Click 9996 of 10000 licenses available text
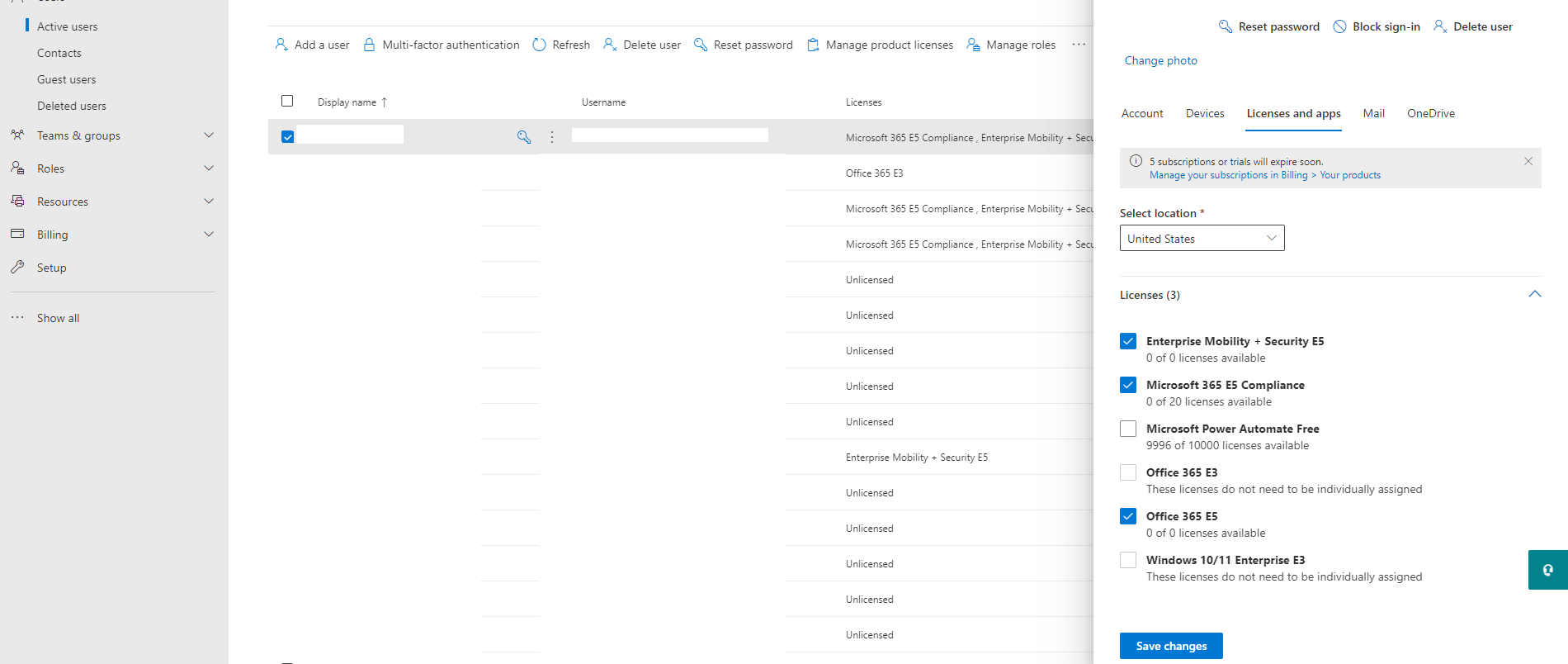Screen dimensions: 1568x664 (1227, 445)
